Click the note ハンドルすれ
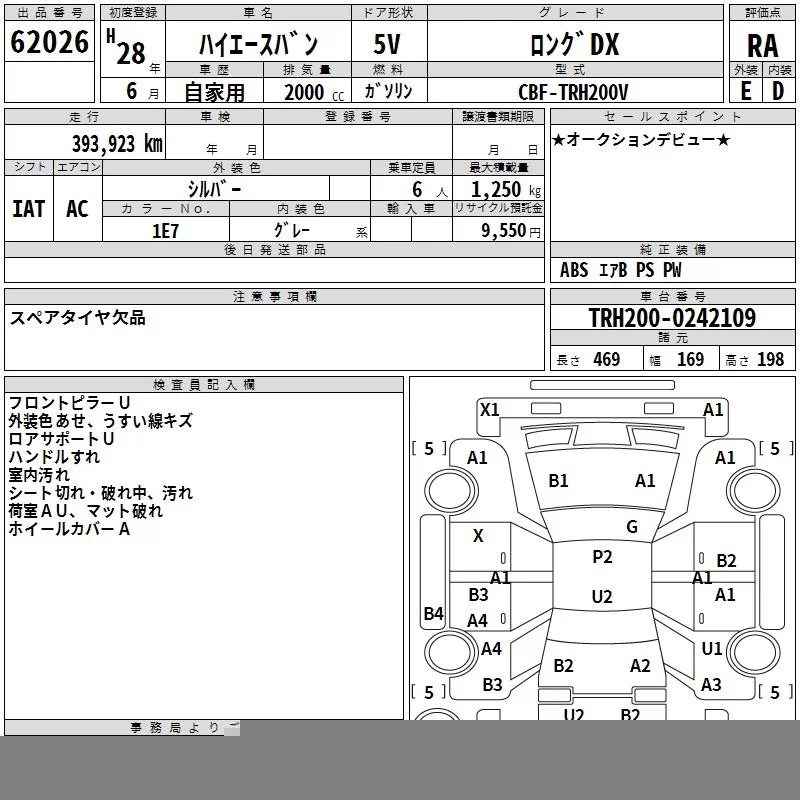The width and height of the screenshot is (800, 800). click(54, 456)
